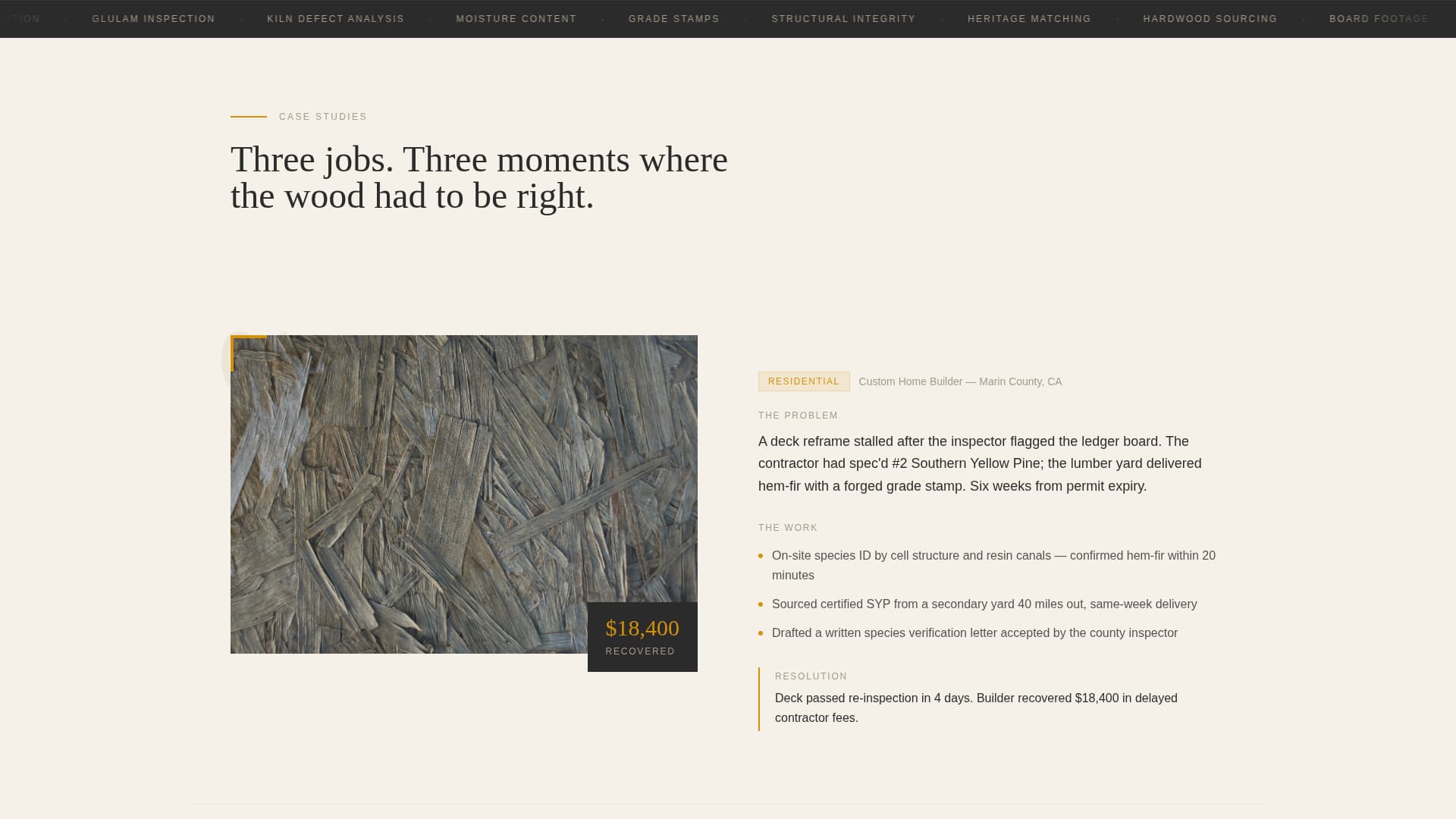Select Kiln Defect Analysis in top bar

(x=335, y=19)
